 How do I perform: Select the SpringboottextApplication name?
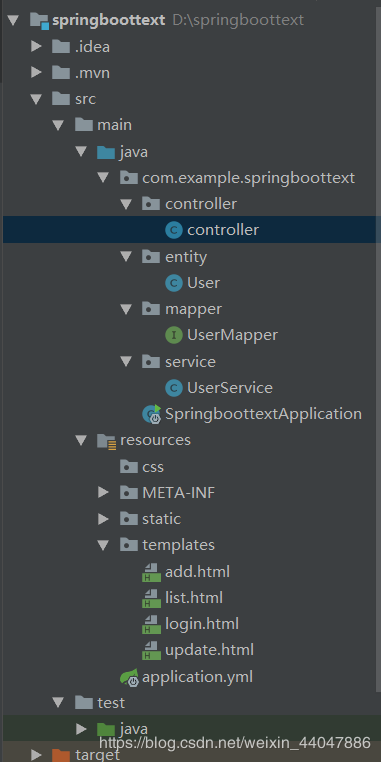(x=263, y=414)
